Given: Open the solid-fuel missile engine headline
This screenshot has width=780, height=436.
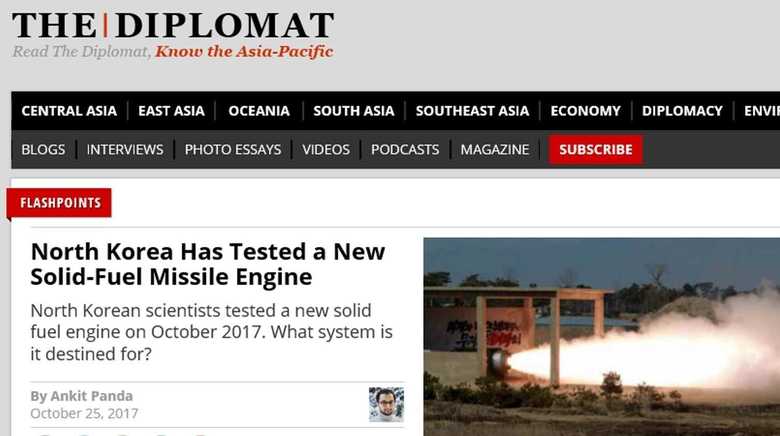Looking at the screenshot, I should [208, 264].
